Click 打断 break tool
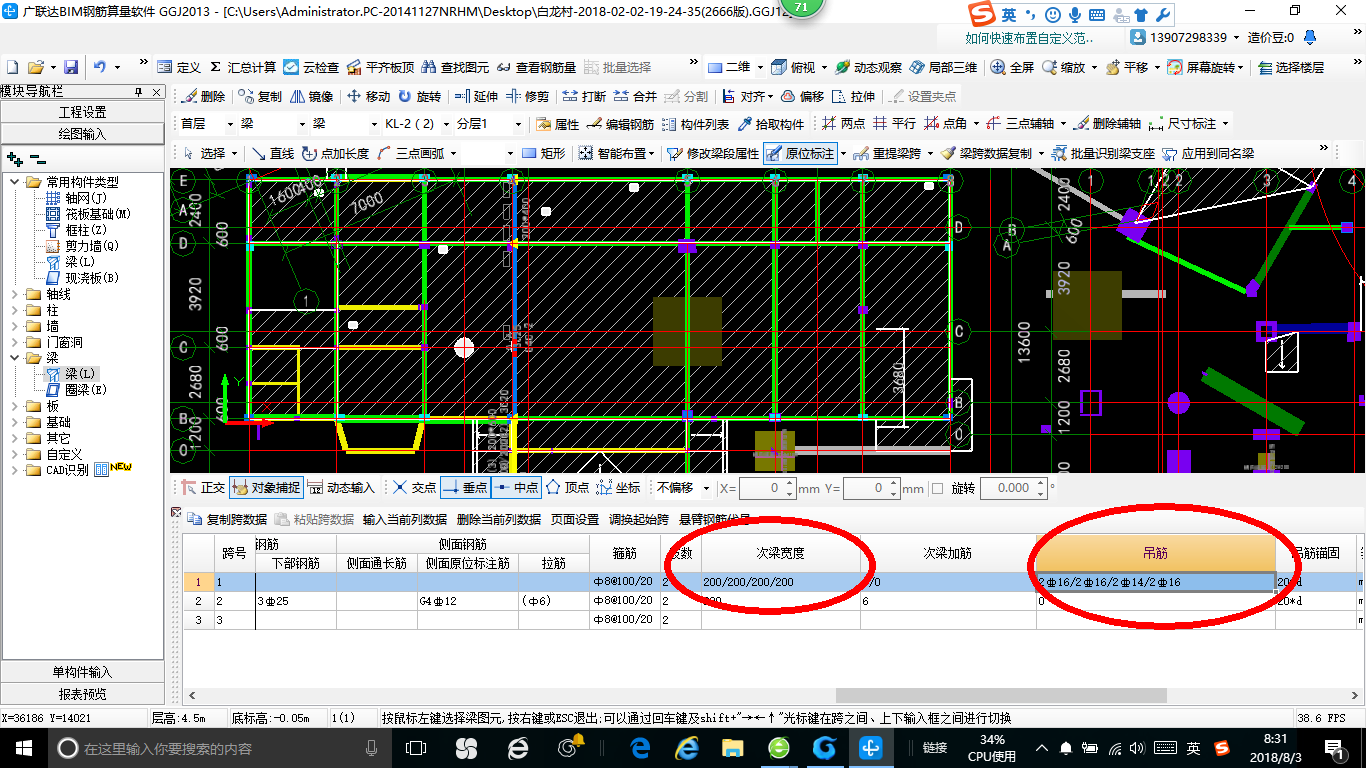Image resolution: width=1366 pixels, height=768 pixels. (x=584, y=96)
